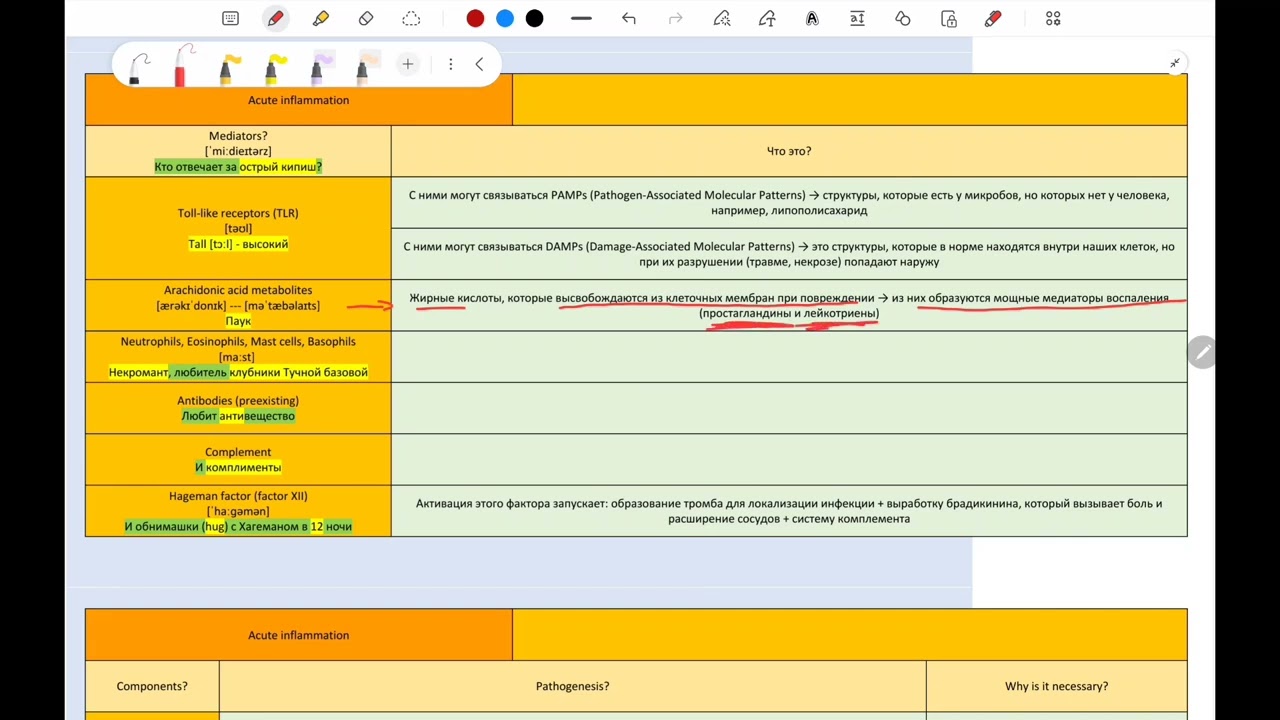The image size is (1280, 720).
Task: Open the four-dot more tools grid
Action: coord(1053,19)
